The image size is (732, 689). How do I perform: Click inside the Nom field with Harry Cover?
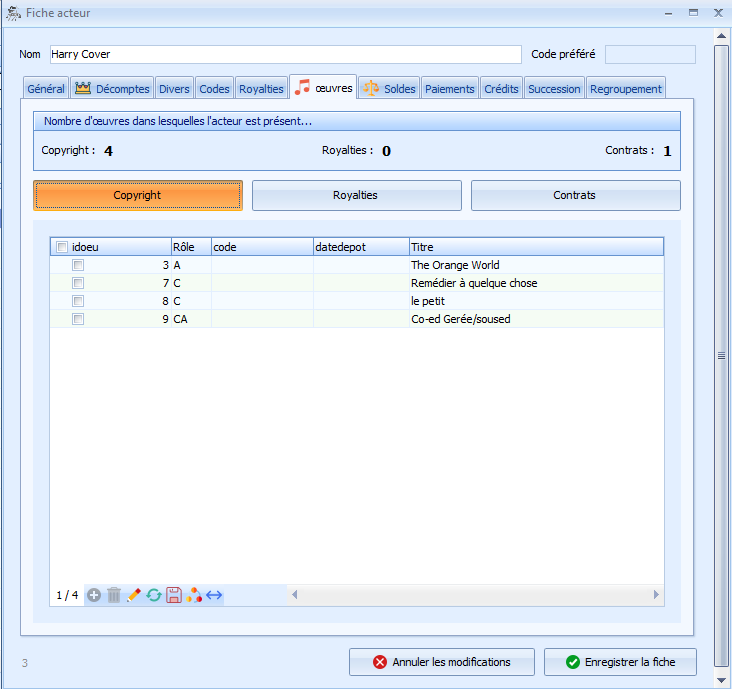pyautogui.click(x=284, y=54)
